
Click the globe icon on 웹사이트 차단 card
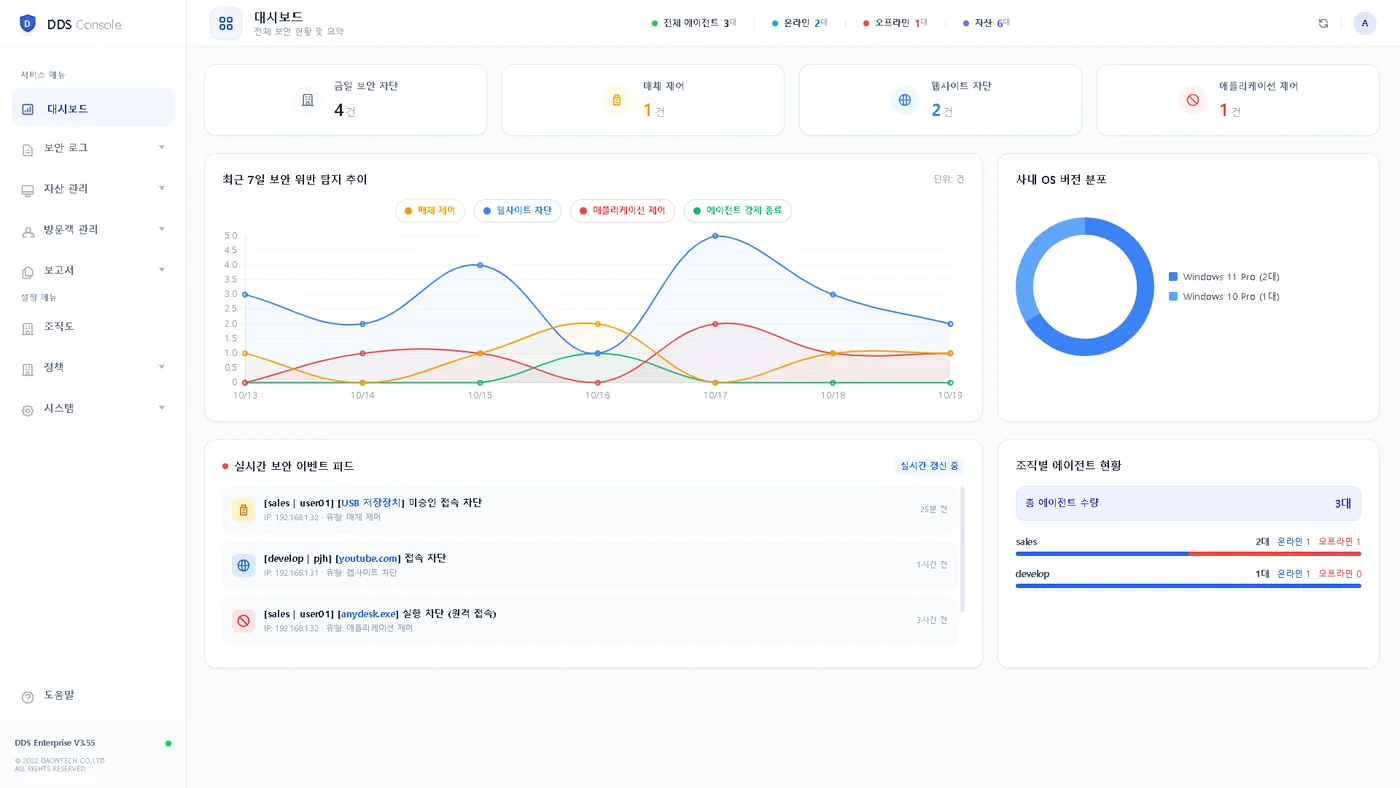(905, 100)
